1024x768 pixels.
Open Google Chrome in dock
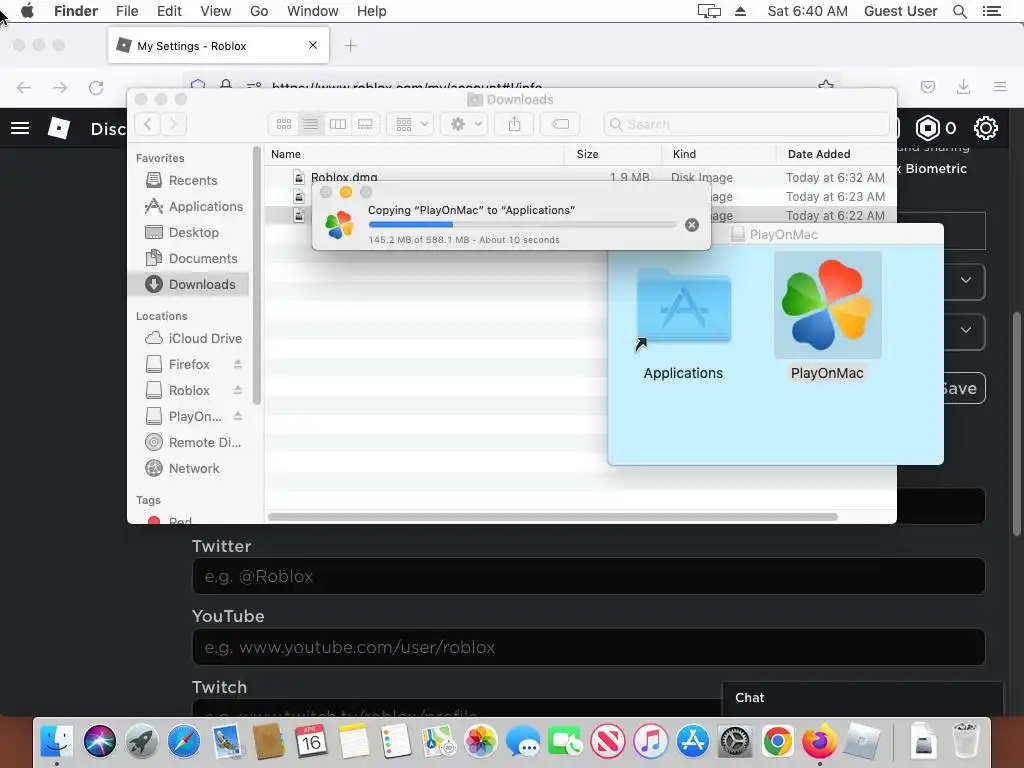[778, 742]
